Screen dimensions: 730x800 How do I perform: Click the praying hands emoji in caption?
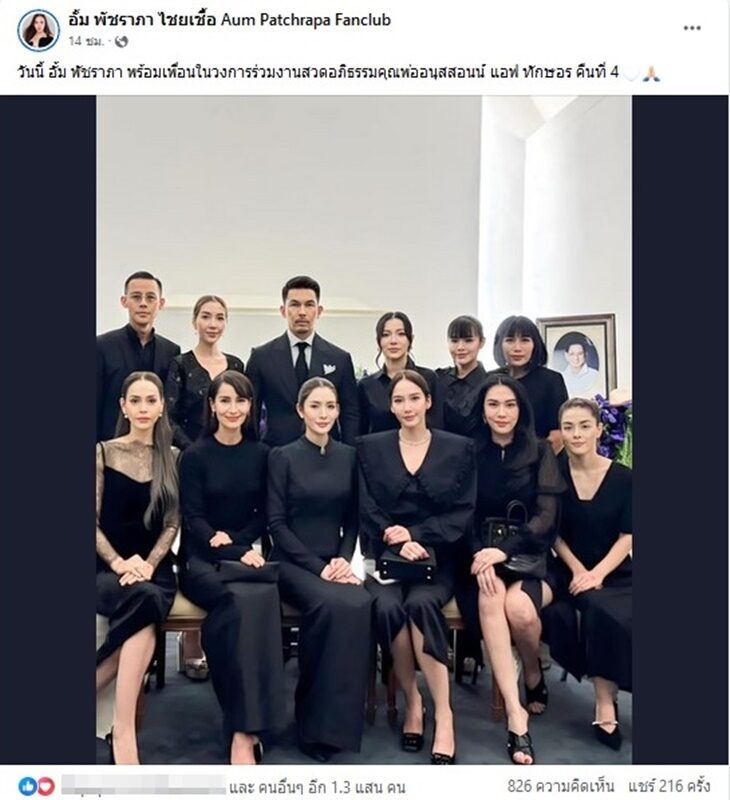pyautogui.click(x=651, y=73)
